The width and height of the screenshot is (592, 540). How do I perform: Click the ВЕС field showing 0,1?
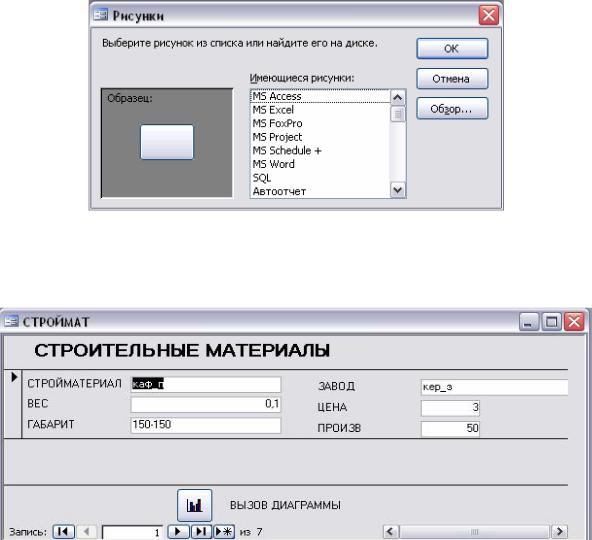[x=206, y=404]
